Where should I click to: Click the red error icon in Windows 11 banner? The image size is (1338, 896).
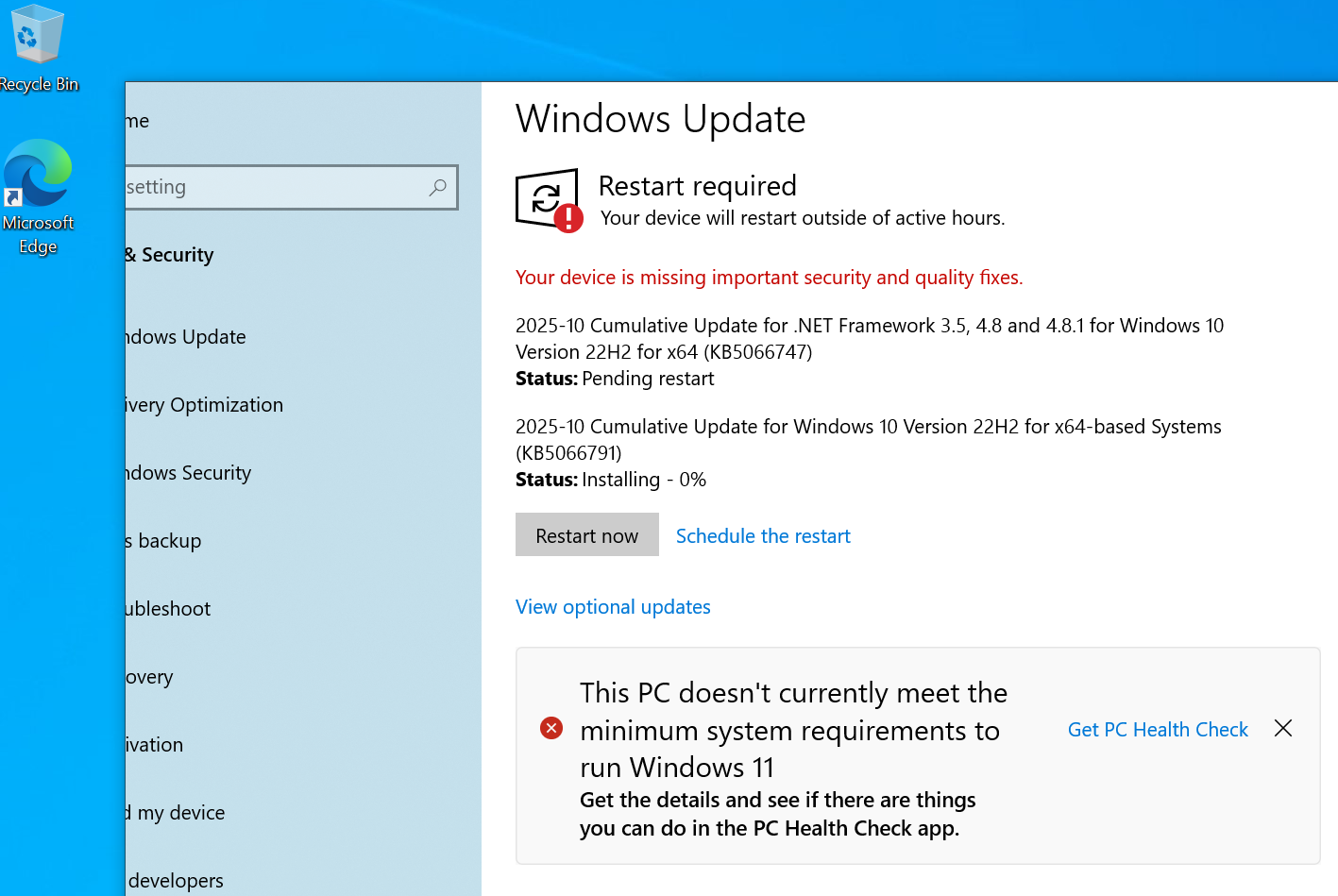[x=551, y=728]
